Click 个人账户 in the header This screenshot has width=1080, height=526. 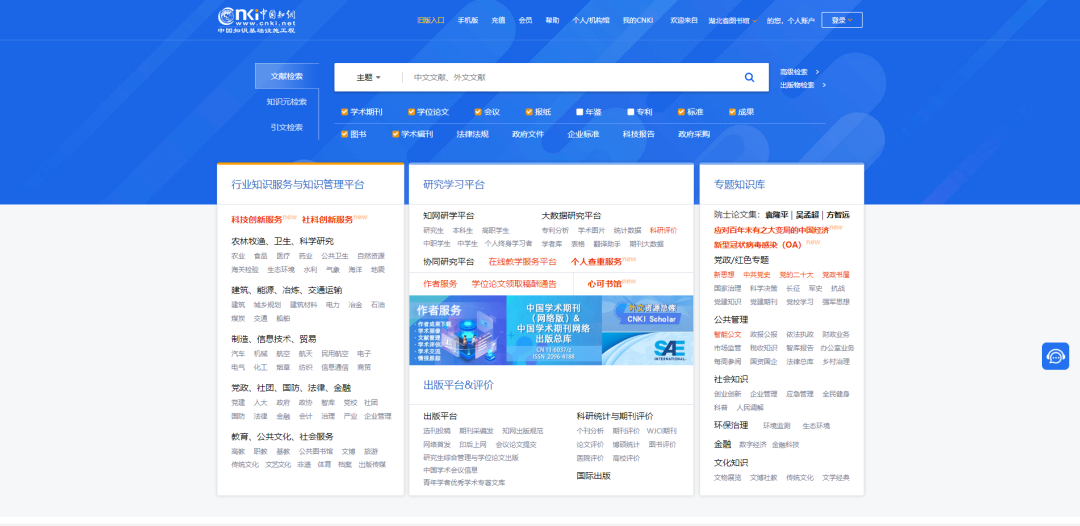pos(801,21)
